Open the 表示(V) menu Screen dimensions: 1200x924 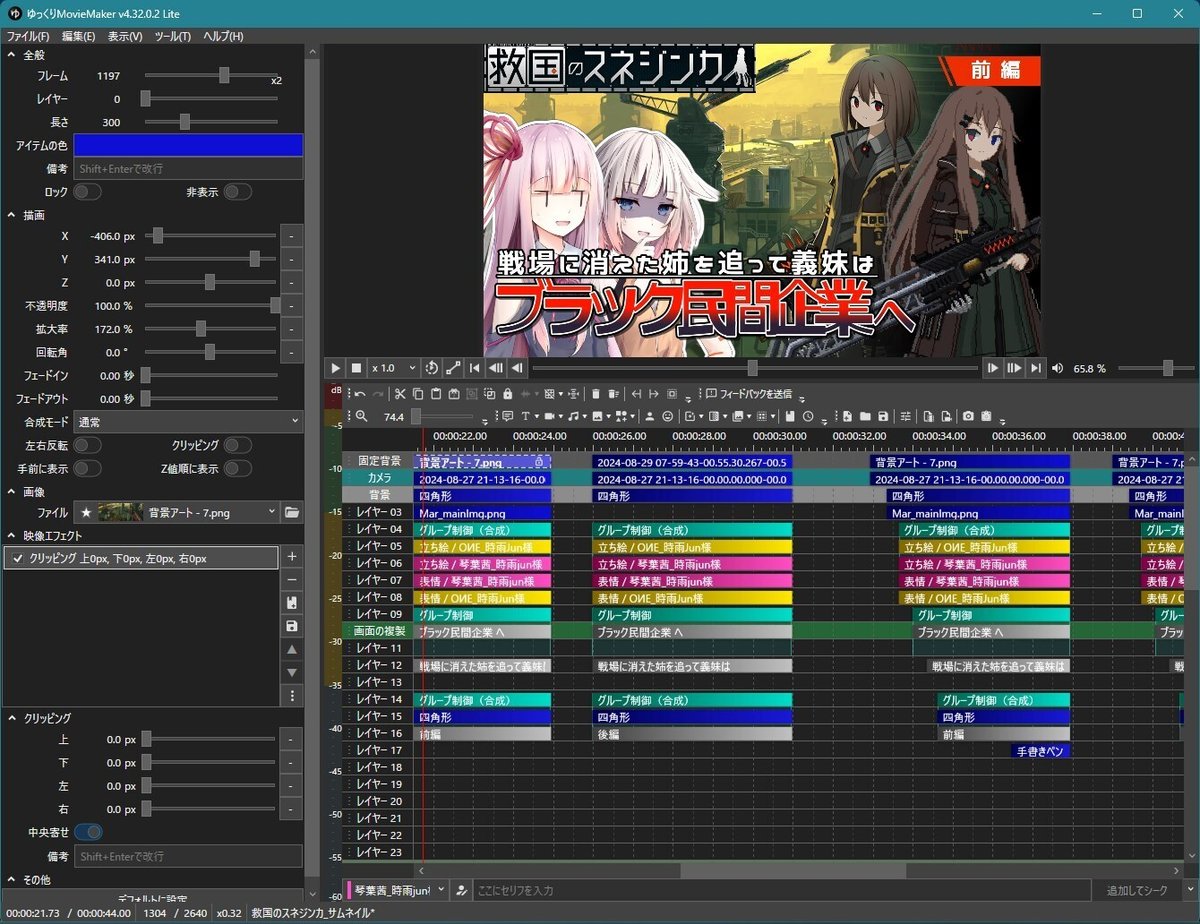[x=125, y=36]
